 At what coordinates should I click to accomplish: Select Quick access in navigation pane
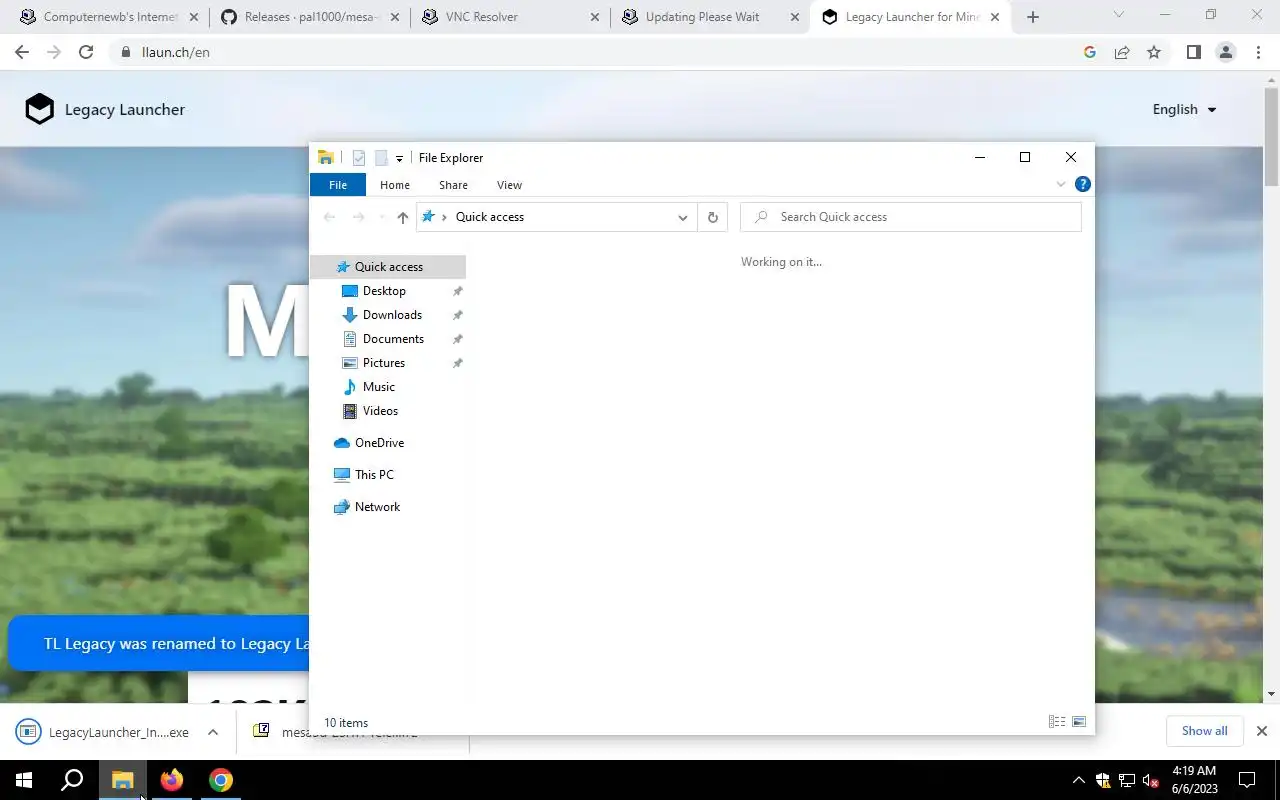point(389,267)
